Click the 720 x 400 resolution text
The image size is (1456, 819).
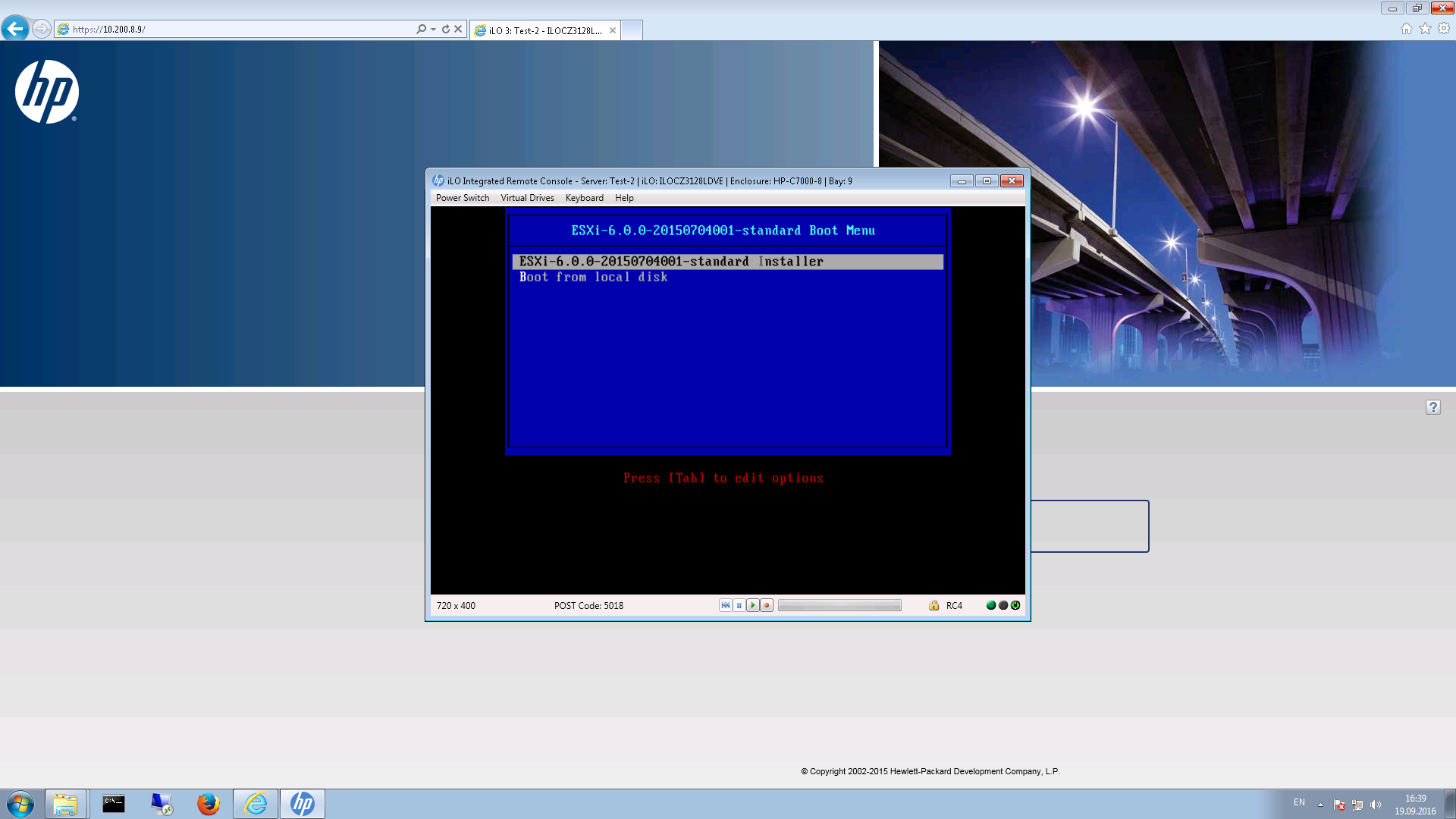coord(456,606)
